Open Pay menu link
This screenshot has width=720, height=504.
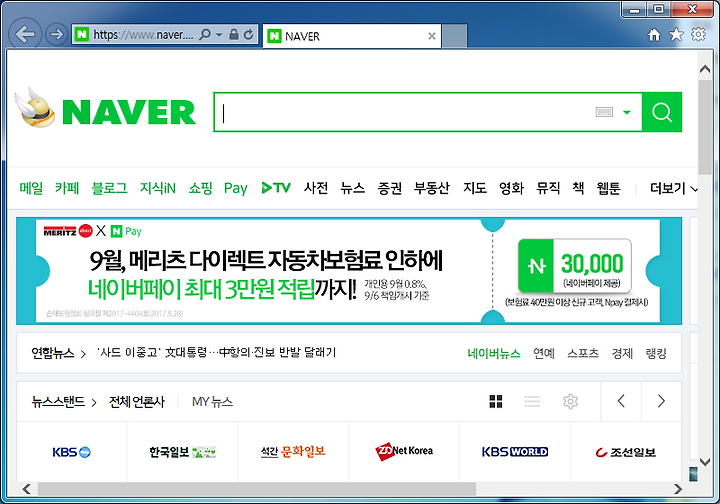(x=236, y=188)
